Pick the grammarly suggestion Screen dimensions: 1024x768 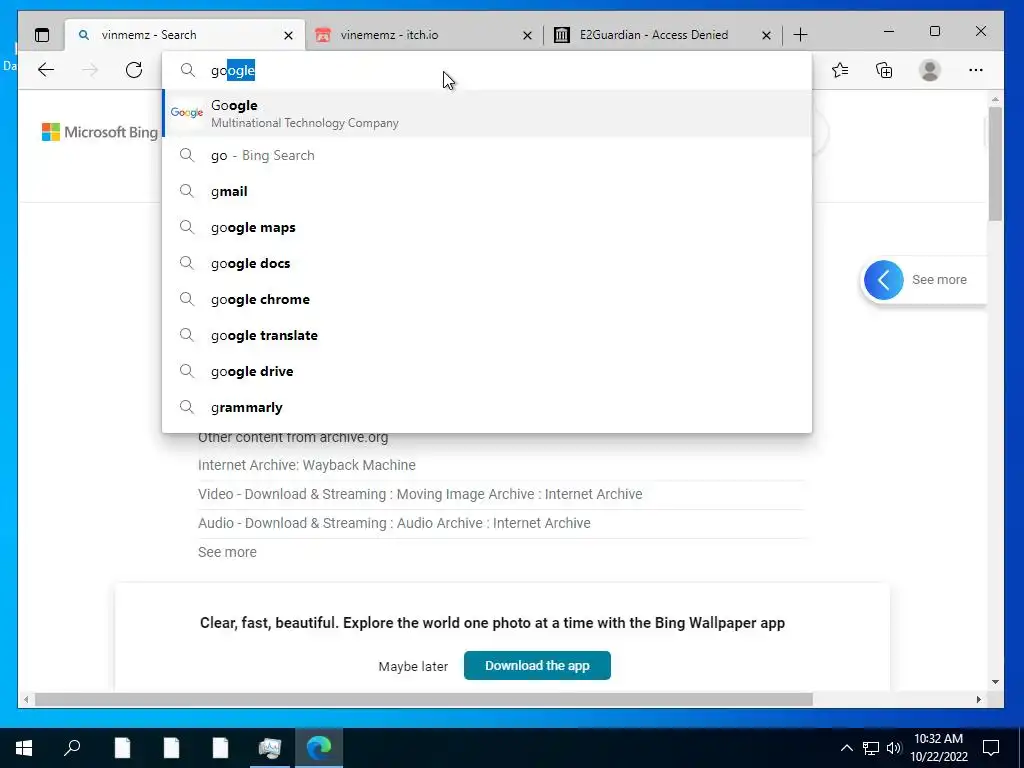(487, 407)
